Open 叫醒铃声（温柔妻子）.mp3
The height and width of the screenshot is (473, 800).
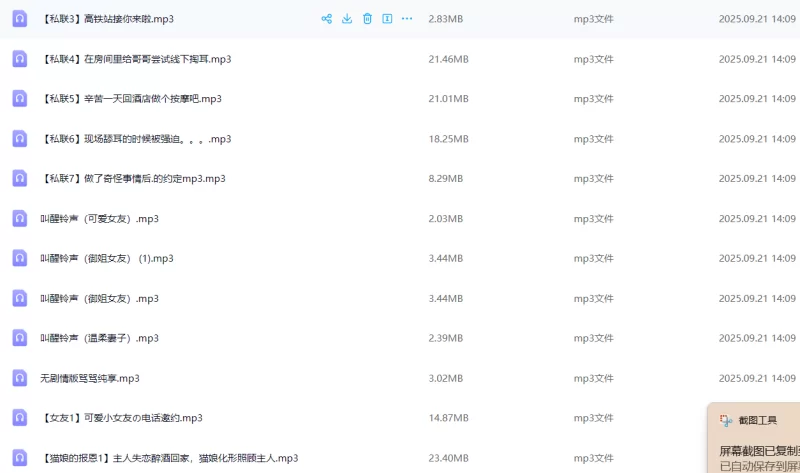point(99,338)
